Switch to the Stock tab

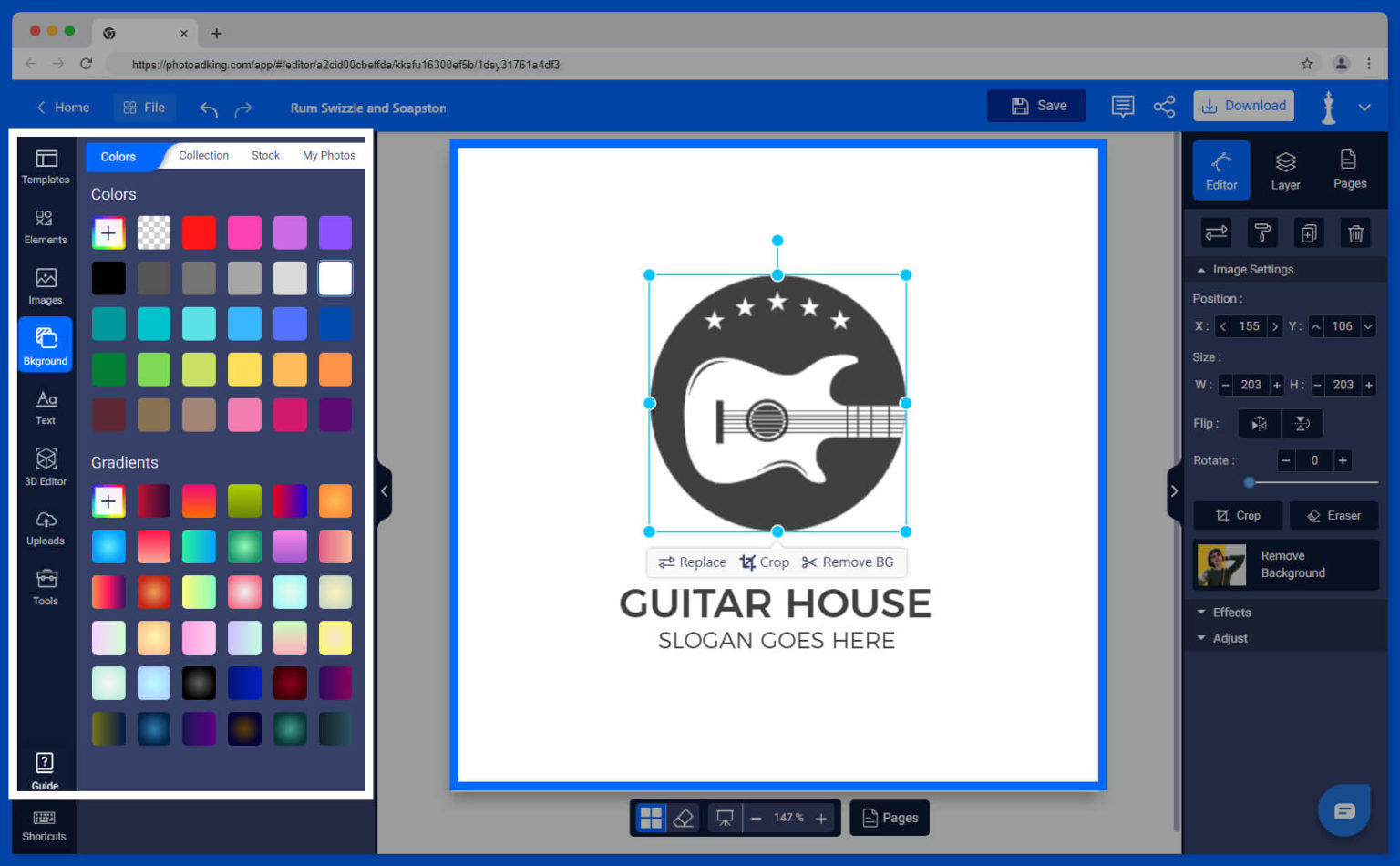265,155
